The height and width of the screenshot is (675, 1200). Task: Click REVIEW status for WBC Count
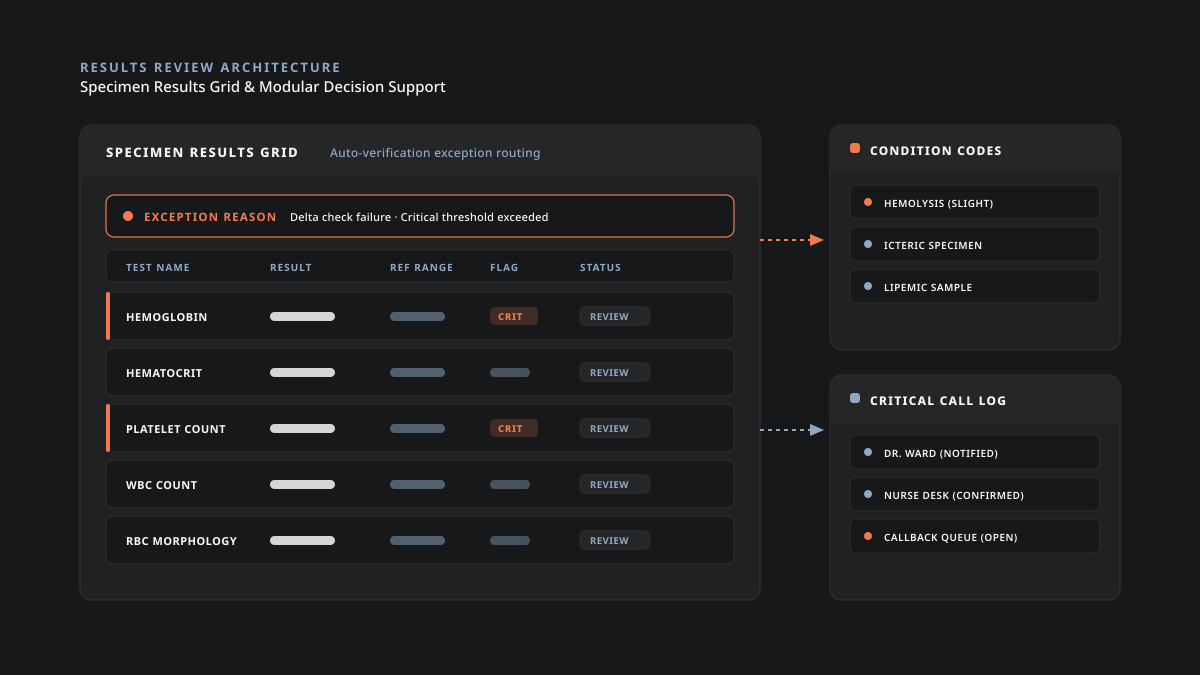[615, 484]
